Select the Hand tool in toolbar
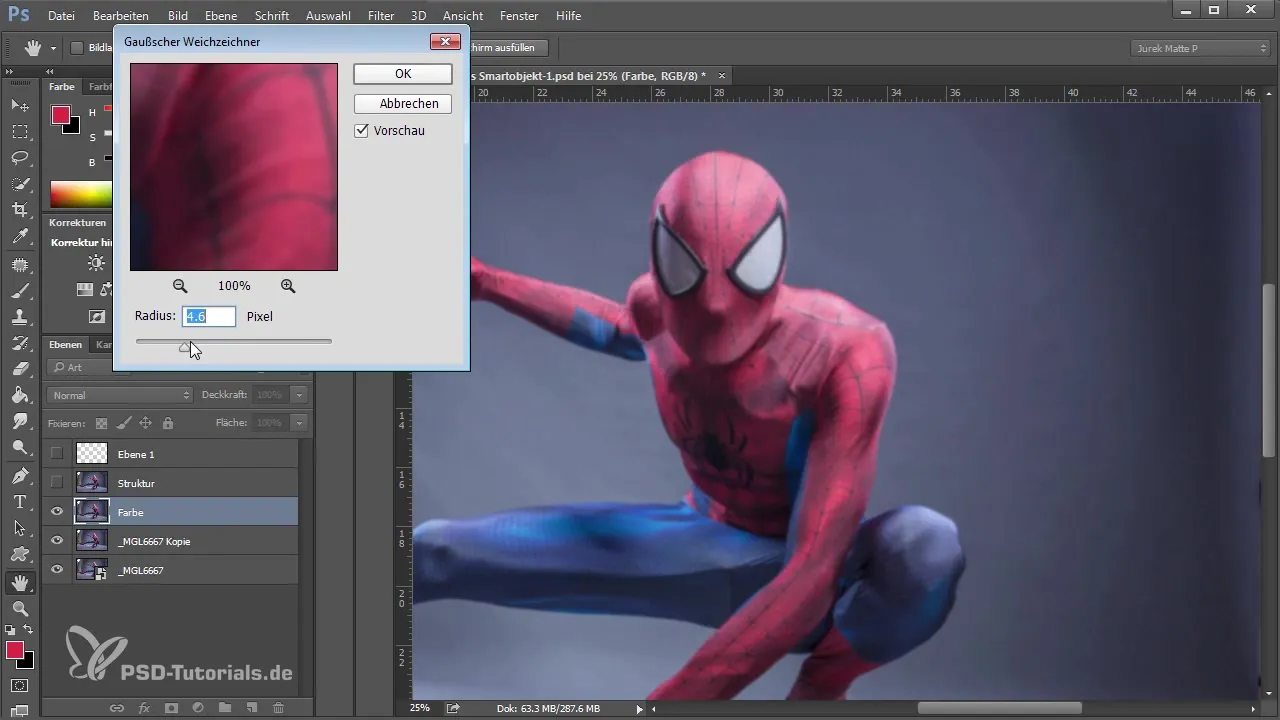The image size is (1280, 720). (19, 581)
